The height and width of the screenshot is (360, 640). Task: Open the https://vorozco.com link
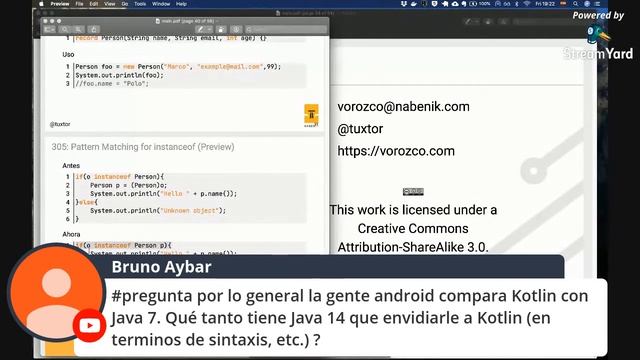(x=396, y=151)
